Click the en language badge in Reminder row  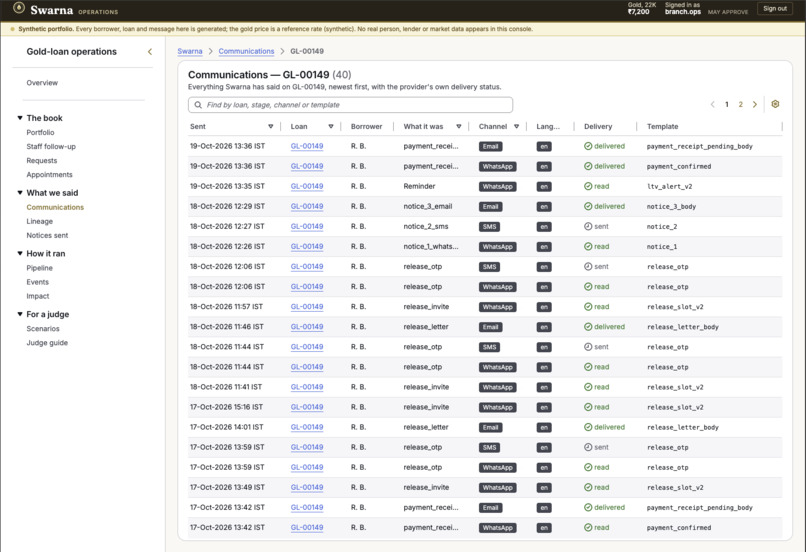[x=544, y=187]
